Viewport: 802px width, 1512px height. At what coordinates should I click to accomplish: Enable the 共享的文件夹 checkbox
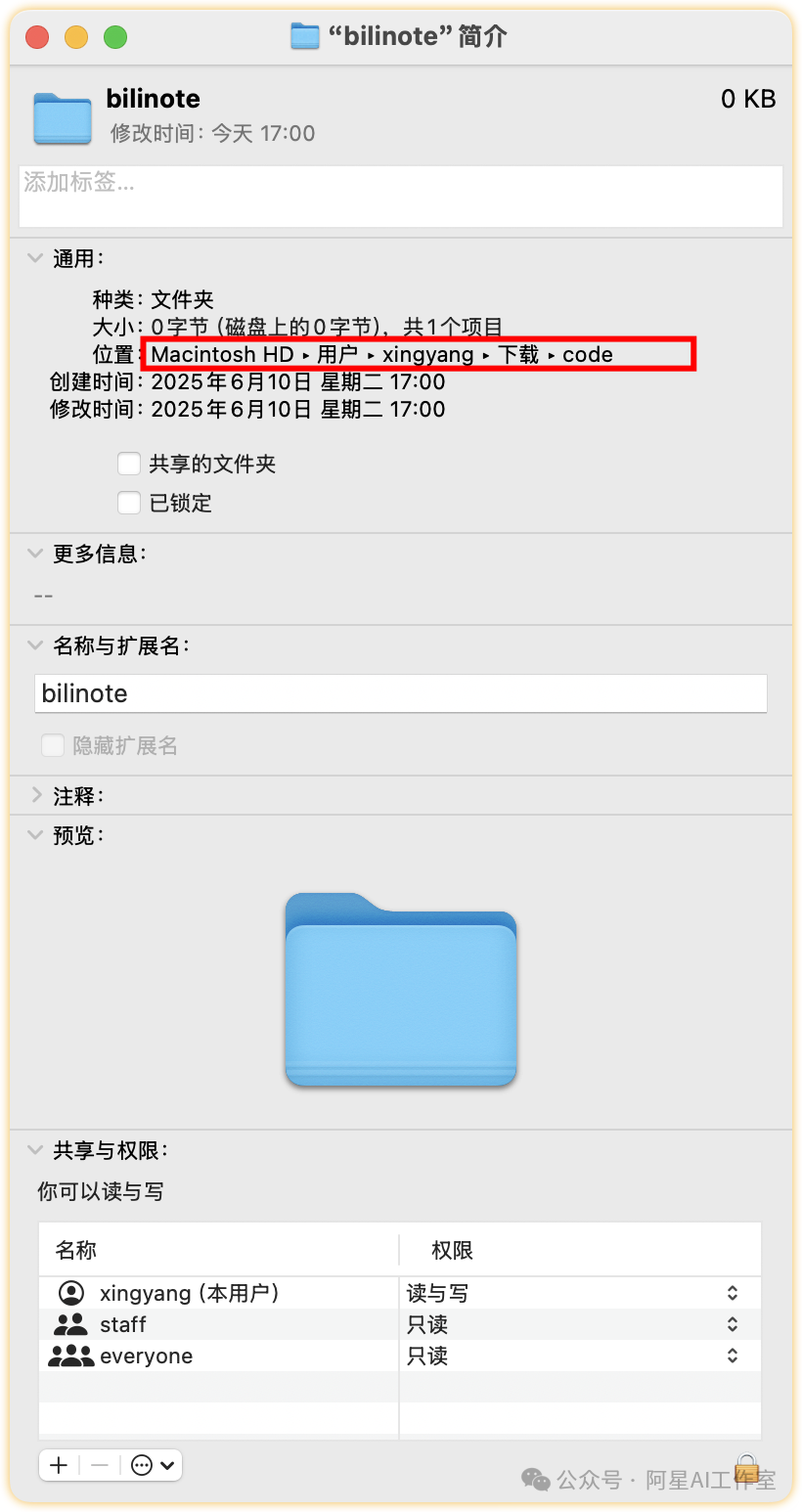pyautogui.click(x=129, y=464)
